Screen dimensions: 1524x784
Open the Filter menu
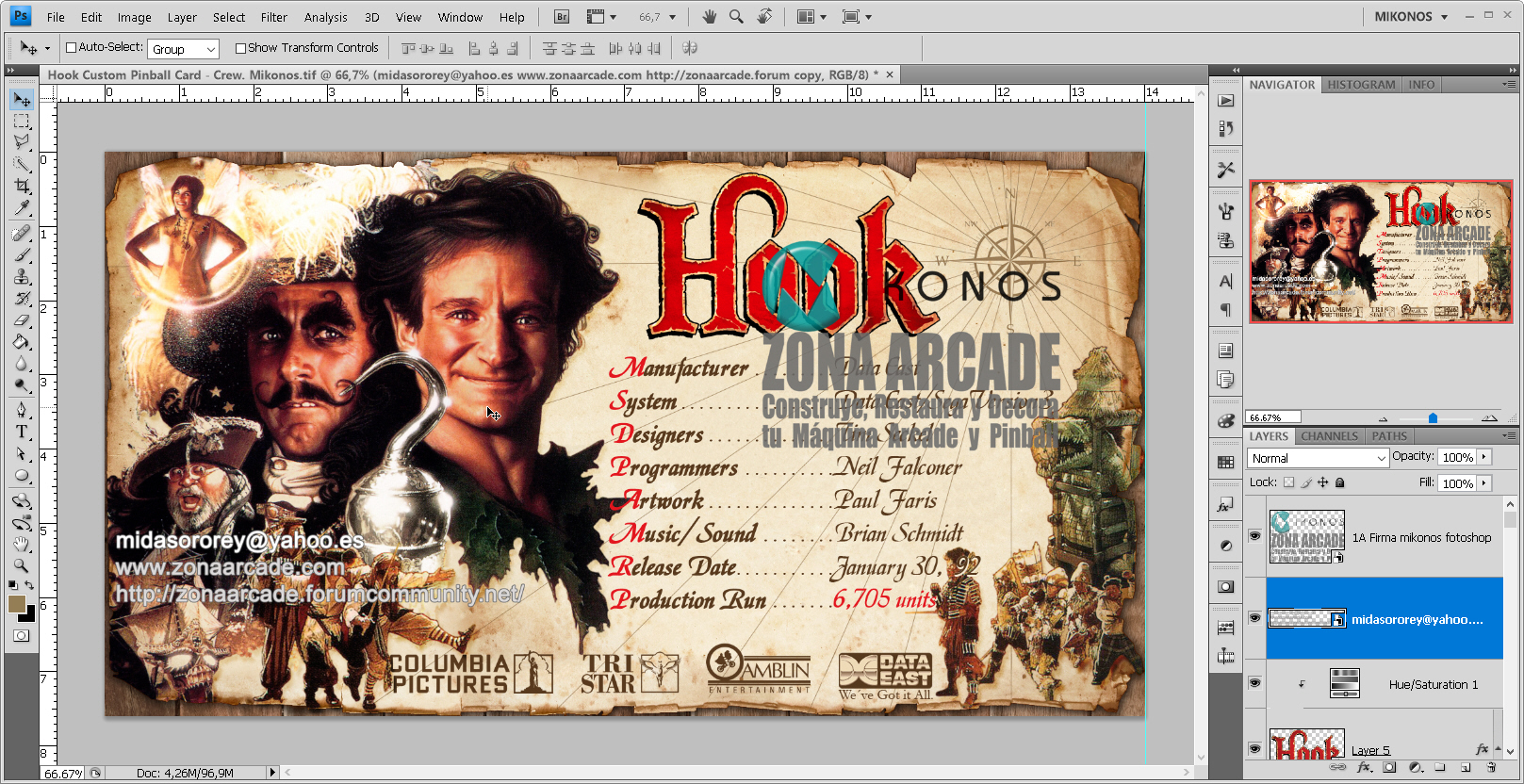pos(274,17)
